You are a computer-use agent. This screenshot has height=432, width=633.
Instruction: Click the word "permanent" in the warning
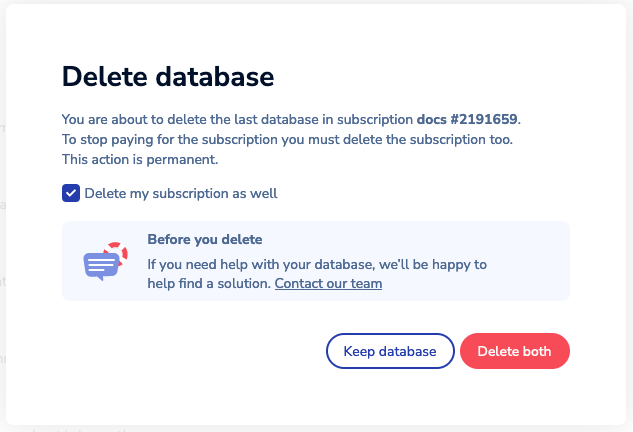pos(186,159)
